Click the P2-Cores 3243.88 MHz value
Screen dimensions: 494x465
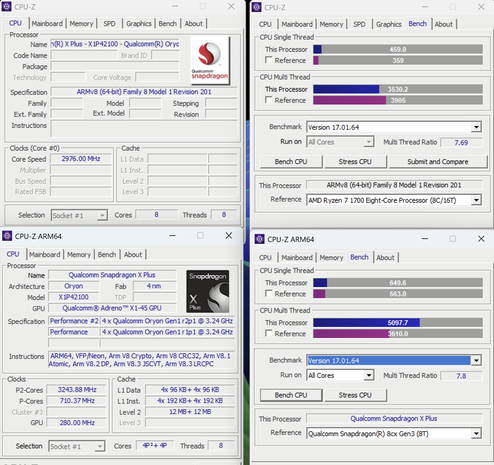tap(77, 390)
